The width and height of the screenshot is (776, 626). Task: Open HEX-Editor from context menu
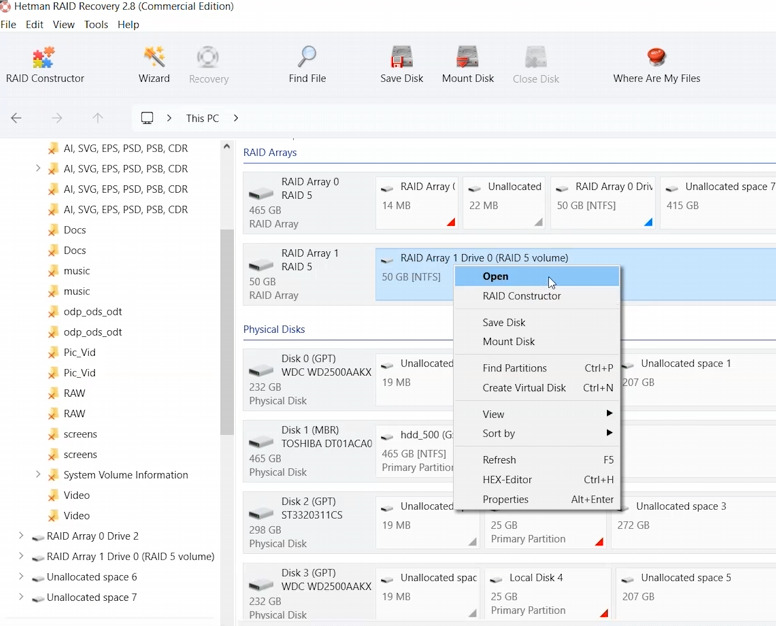coord(537,480)
